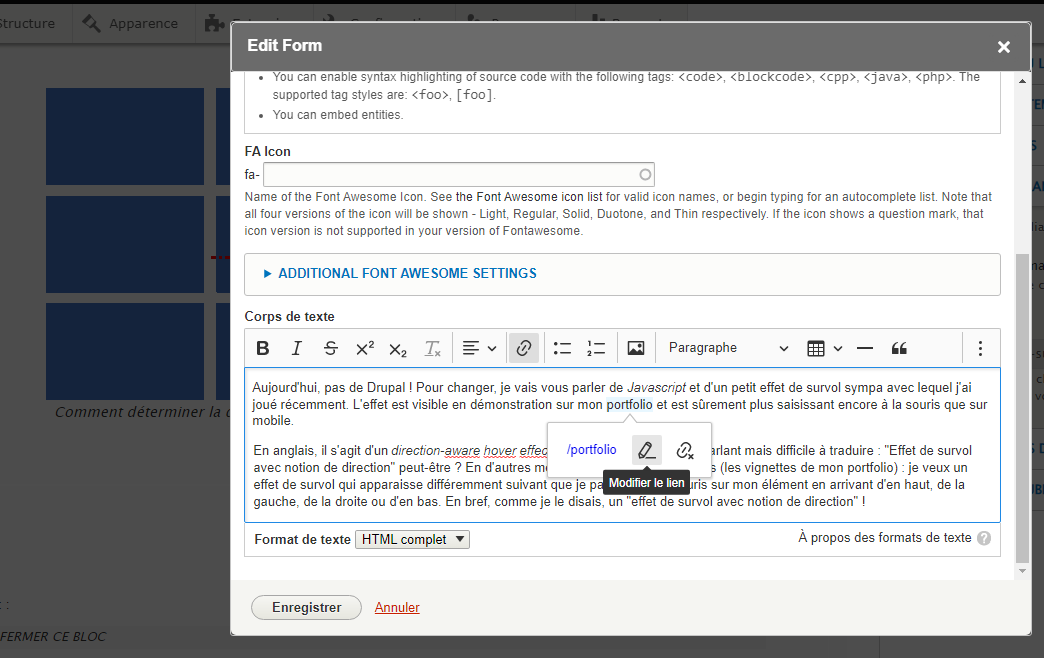The width and height of the screenshot is (1044, 658).
Task: Toggle bold formatting
Action: pos(263,347)
